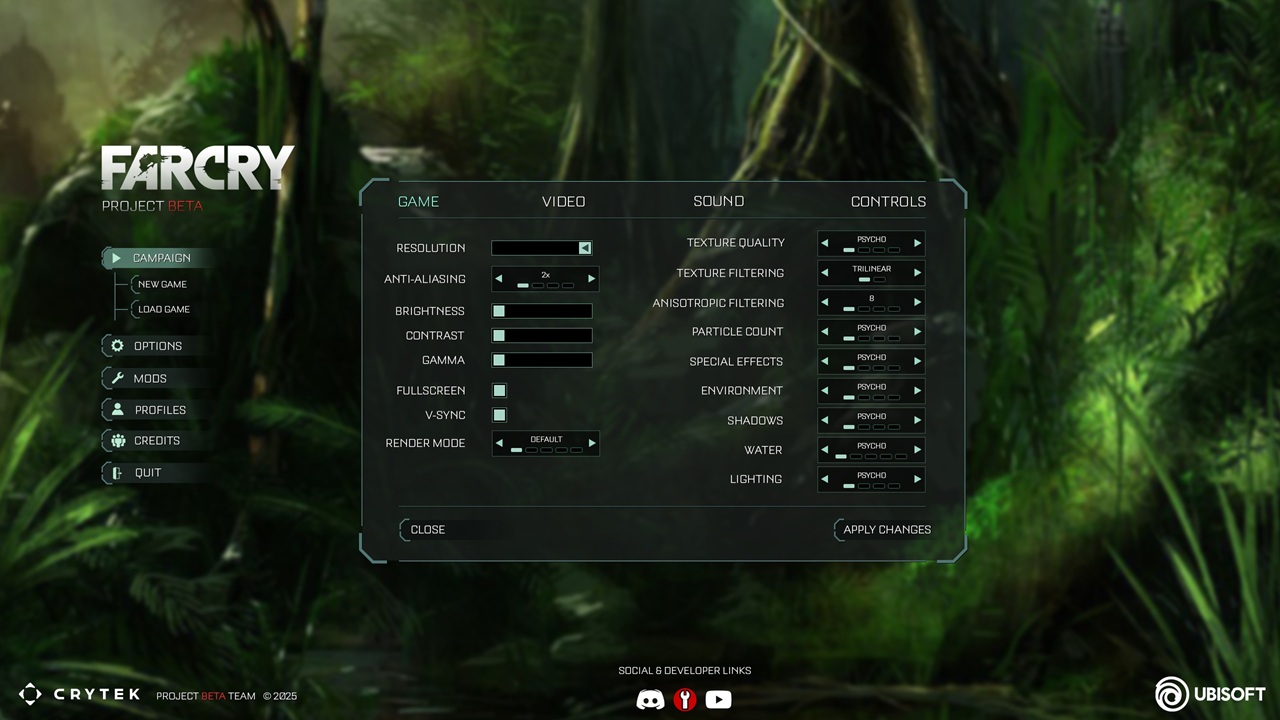Open the Profiles menu item
The height and width of the screenshot is (720, 1280).
click(x=158, y=410)
